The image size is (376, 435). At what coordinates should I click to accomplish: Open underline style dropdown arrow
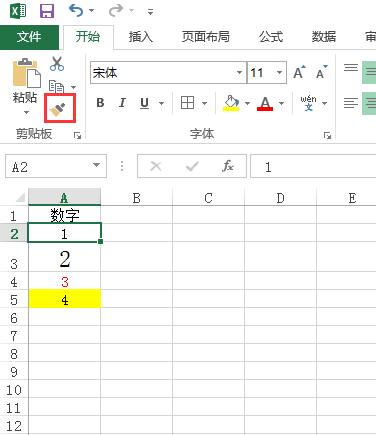pos(161,103)
